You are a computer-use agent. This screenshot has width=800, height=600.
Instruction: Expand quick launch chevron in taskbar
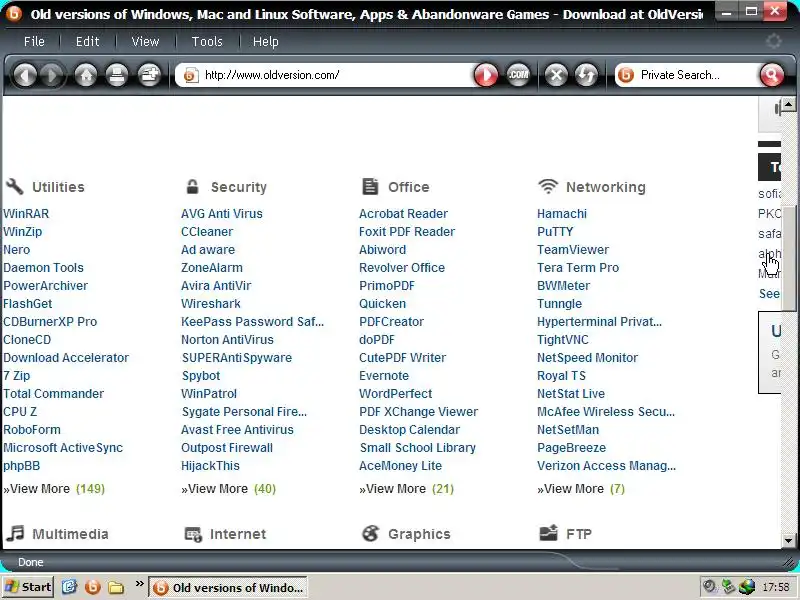(139, 583)
